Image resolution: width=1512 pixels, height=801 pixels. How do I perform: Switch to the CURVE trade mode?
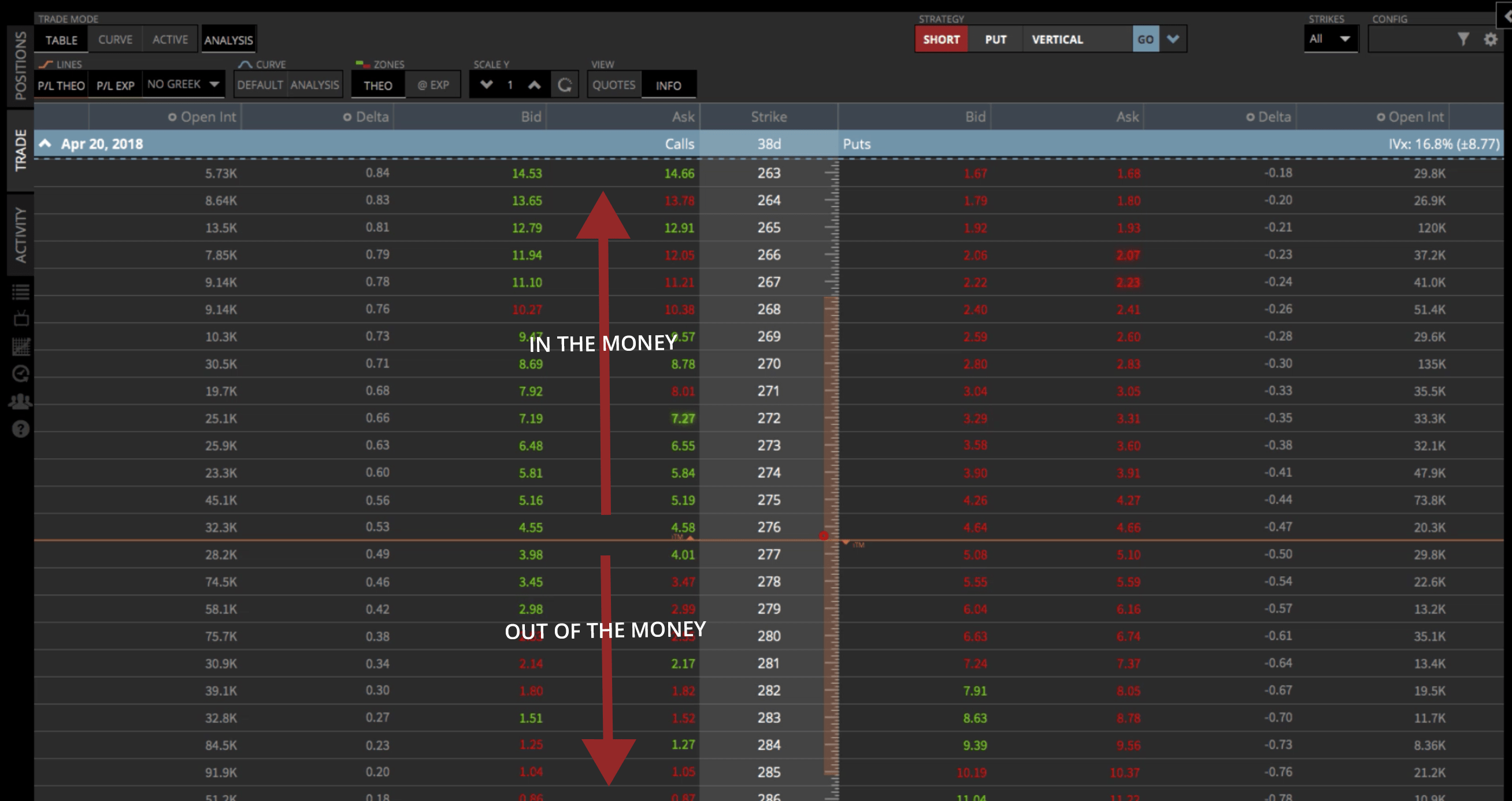pos(115,39)
